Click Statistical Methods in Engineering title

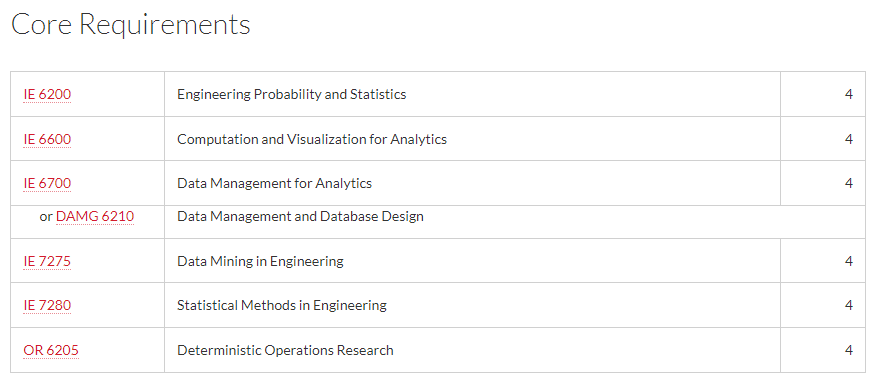282,305
